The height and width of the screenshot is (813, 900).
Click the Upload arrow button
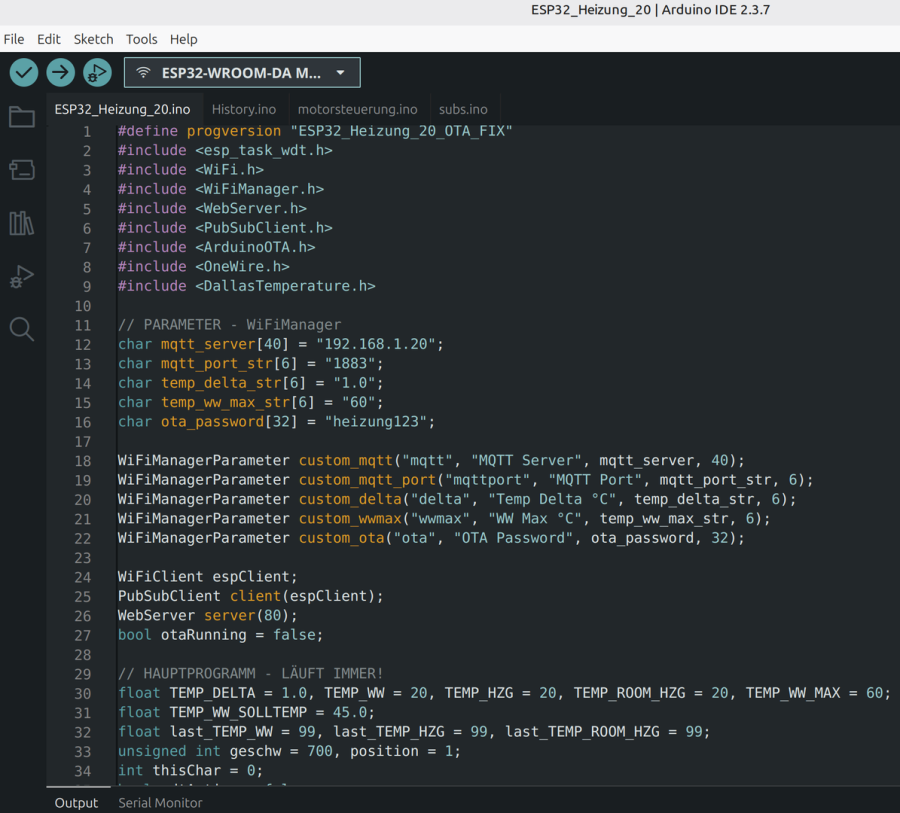point(61,72)
